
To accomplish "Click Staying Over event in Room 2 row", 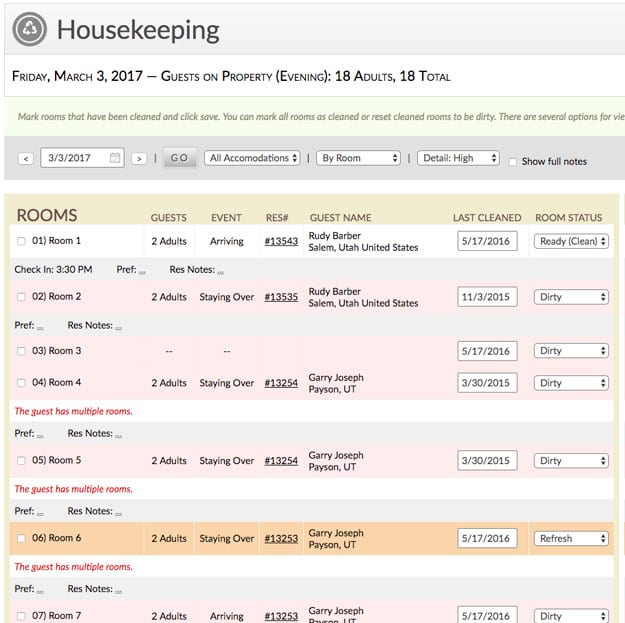I will pos(226,297).
